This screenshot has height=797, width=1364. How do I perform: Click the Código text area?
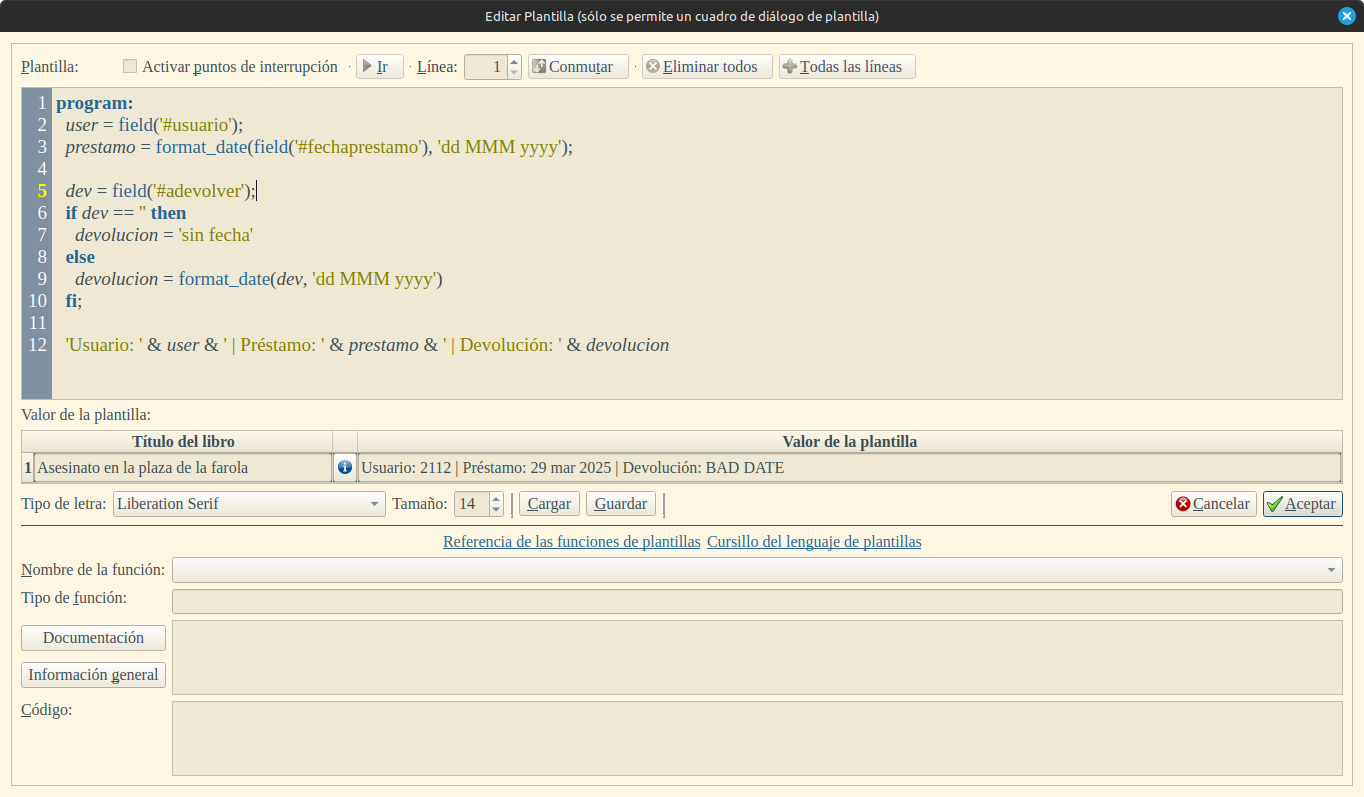757,738
